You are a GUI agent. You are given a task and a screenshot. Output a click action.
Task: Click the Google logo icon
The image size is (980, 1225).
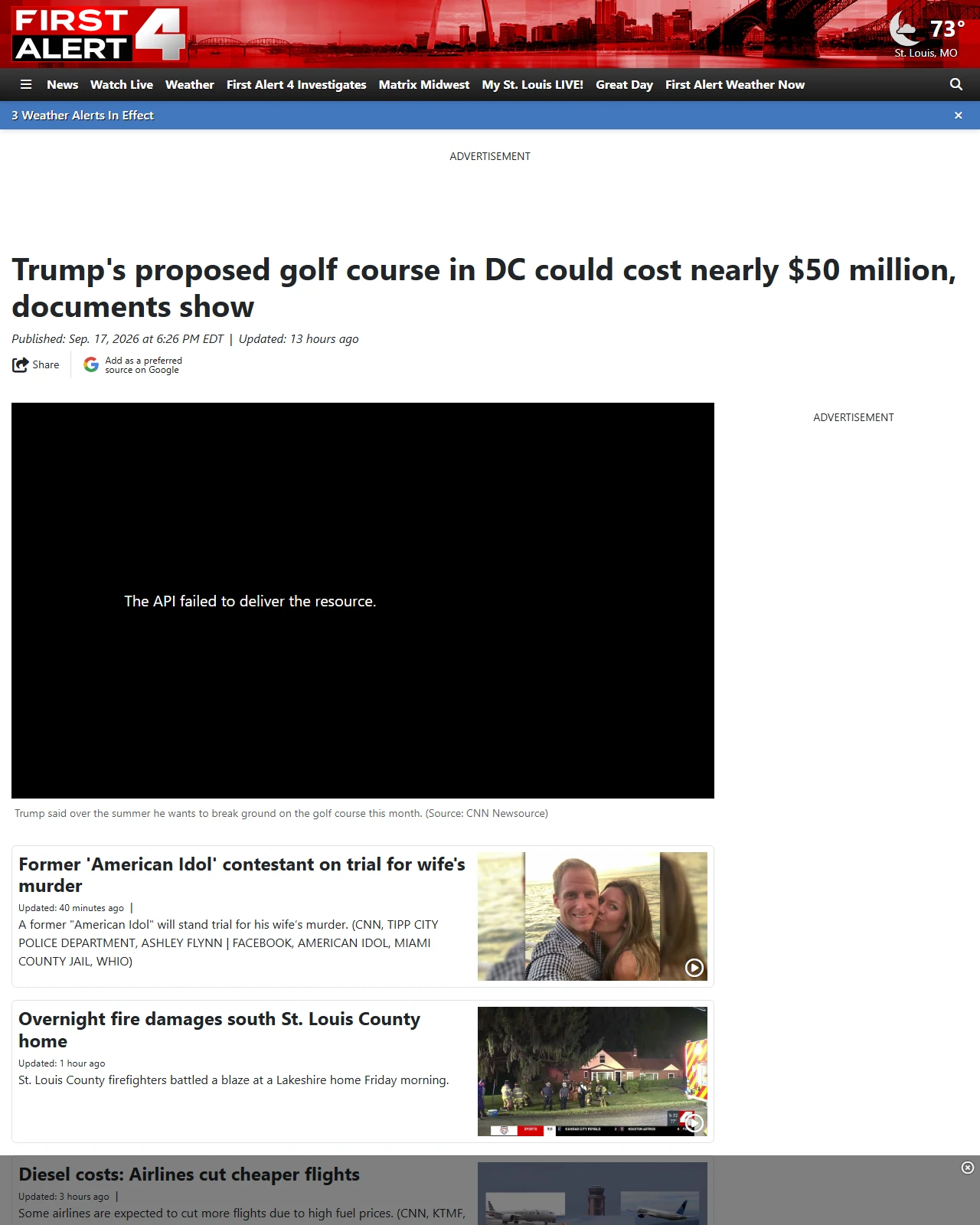click(91, 365)
